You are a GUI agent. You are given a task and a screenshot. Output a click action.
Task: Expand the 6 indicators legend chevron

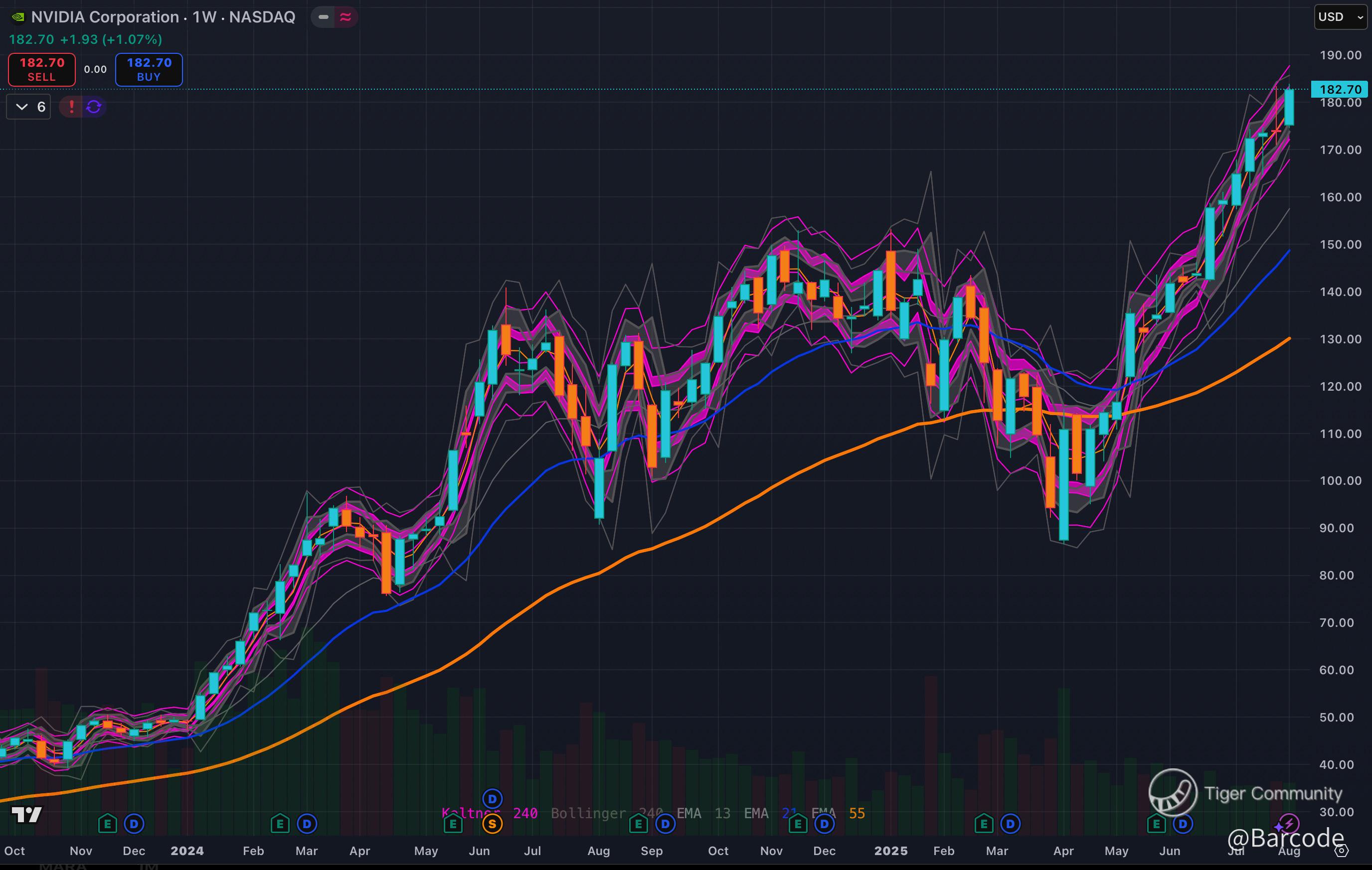pos(21,107)
